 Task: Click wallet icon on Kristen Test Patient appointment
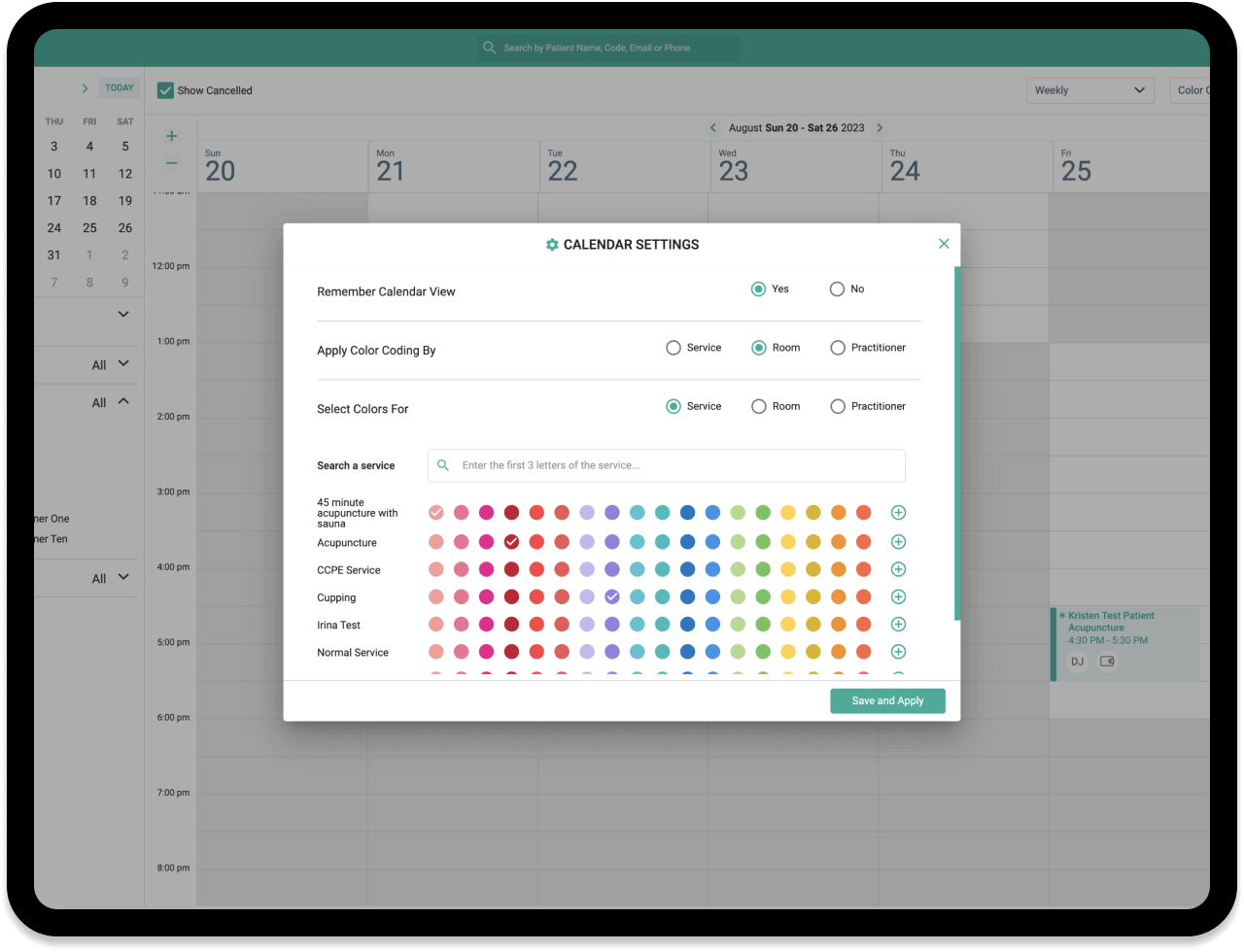click(x=1106, y=662)
